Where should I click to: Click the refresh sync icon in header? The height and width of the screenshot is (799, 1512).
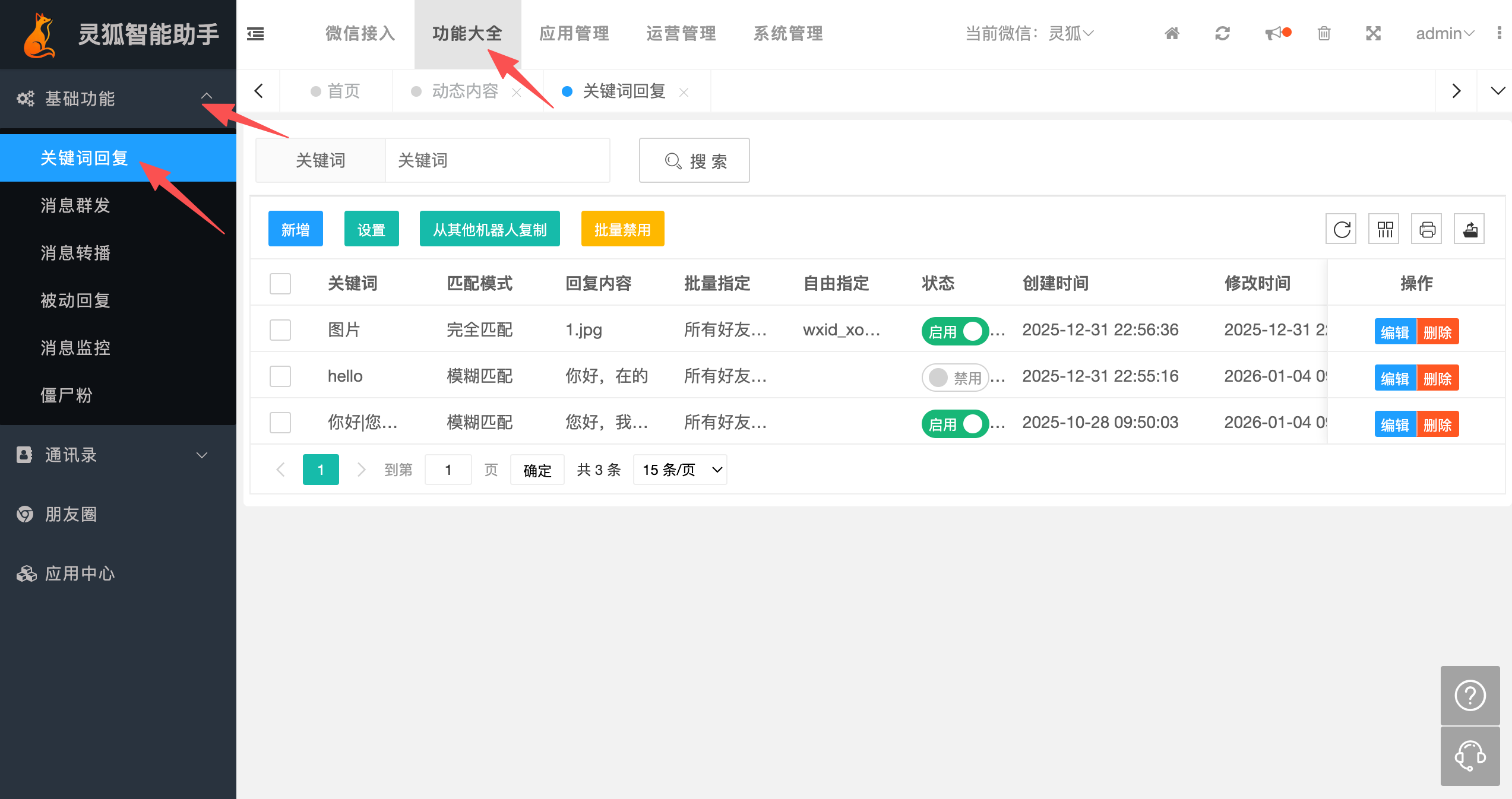pos(1222,33)
